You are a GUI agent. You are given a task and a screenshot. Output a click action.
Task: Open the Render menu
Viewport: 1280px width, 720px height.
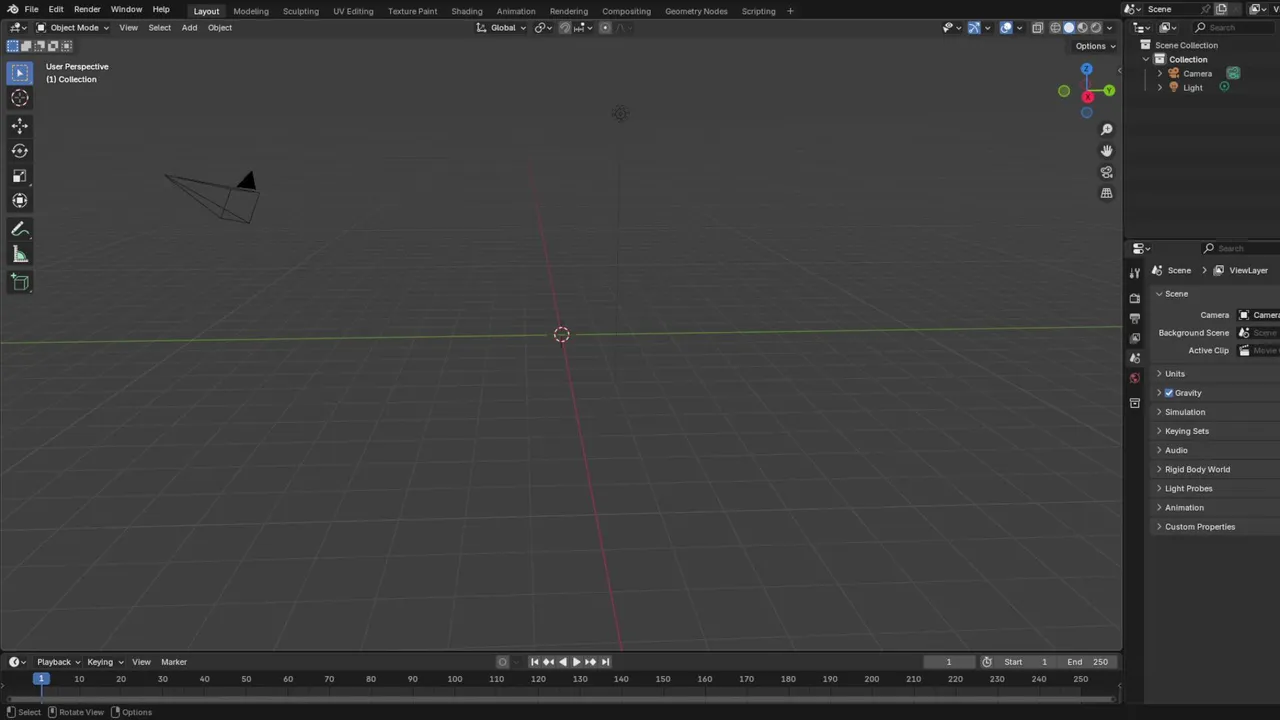pyautogui.click(x=87, y=9)
